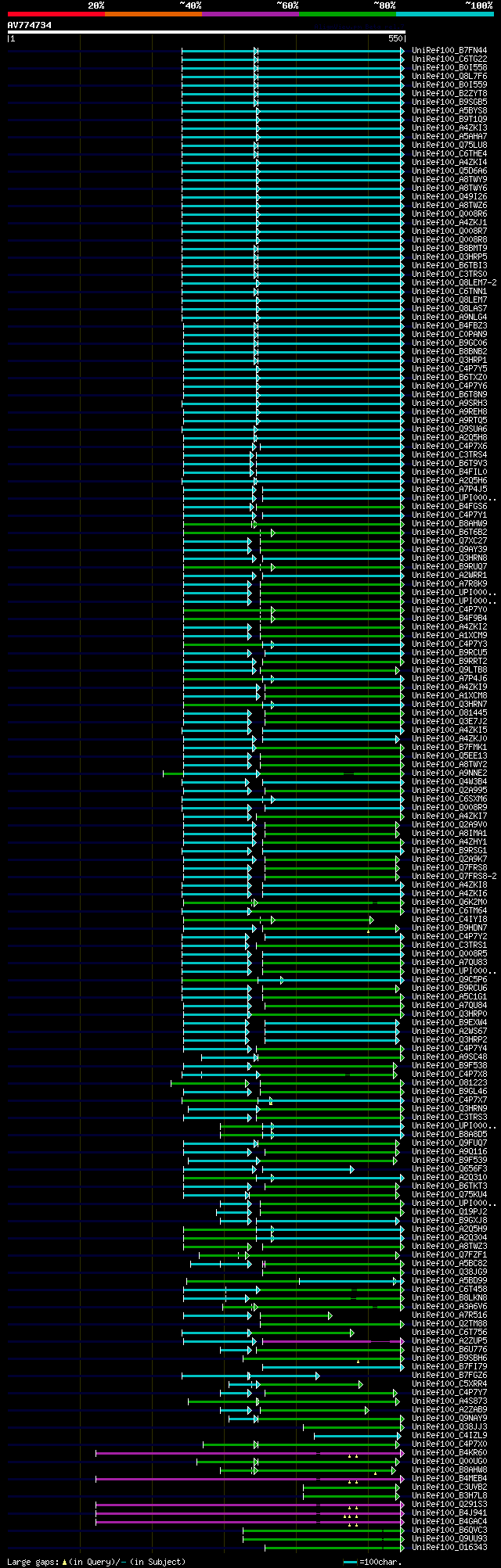Select the UniRef100_A2Q310 label
The height and width of the screenshot is (1568, 501).
pos(449,1178)
